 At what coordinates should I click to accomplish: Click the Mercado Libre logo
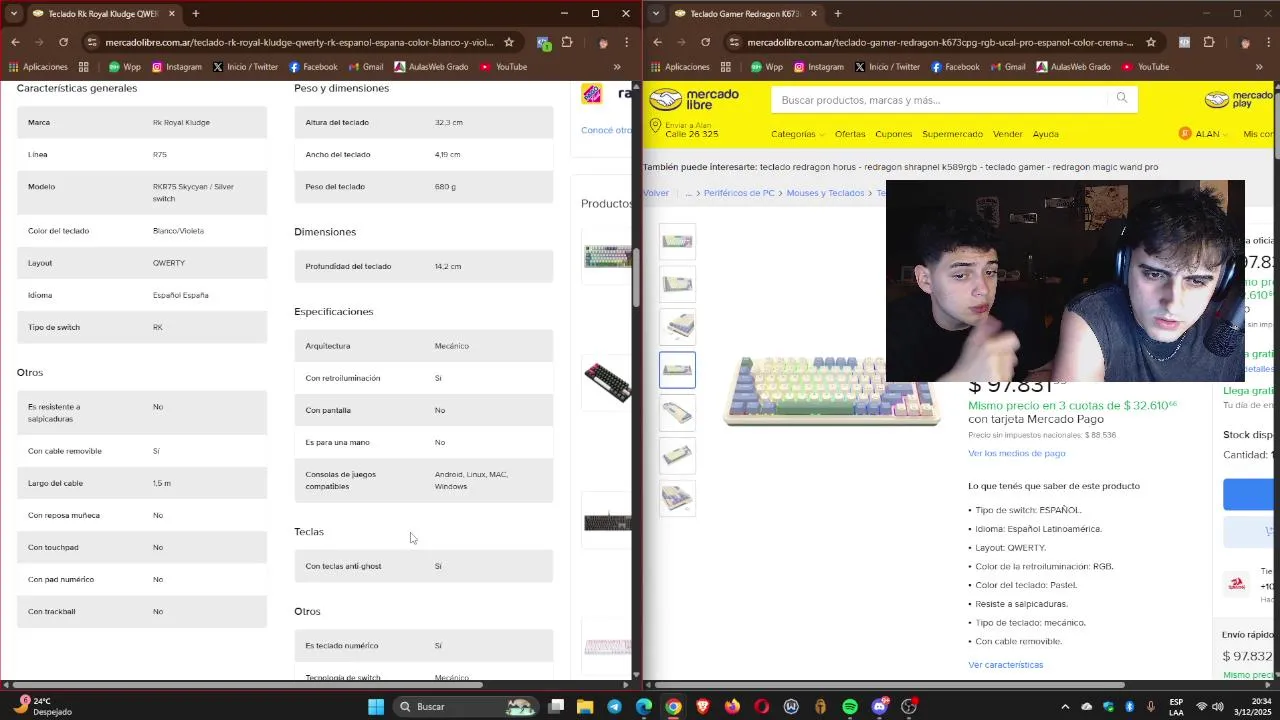(x=694, y=99)
